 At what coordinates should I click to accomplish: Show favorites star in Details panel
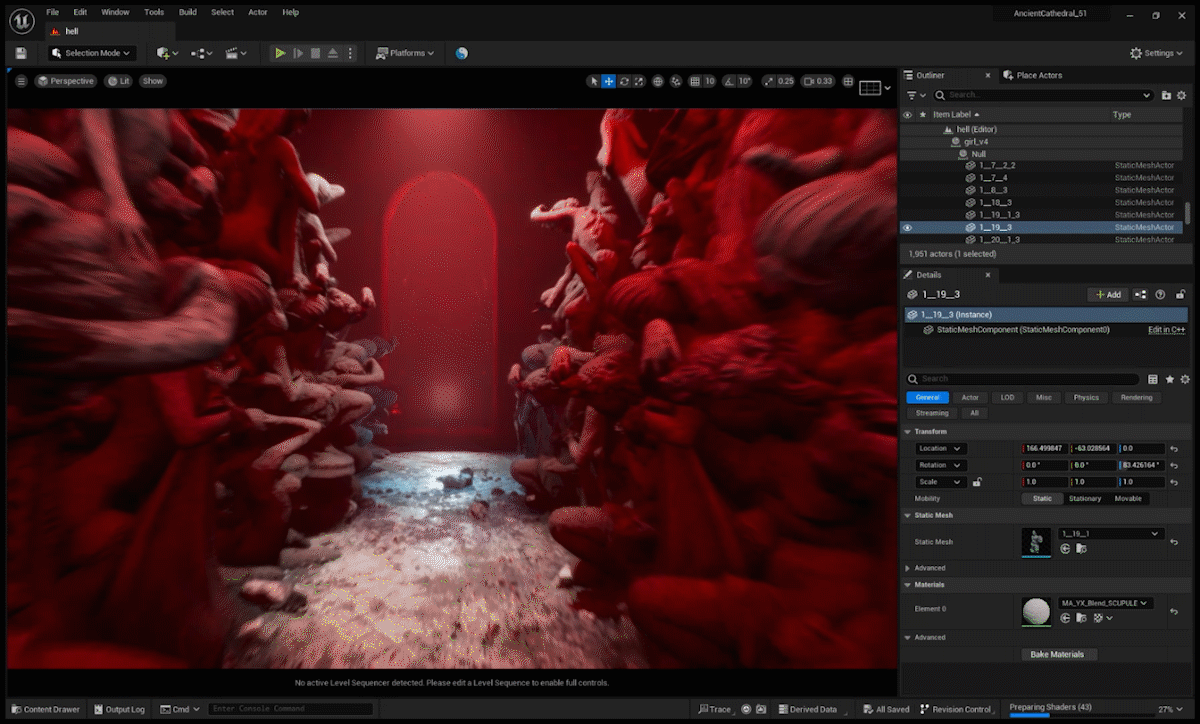[x=1170, y=379]
